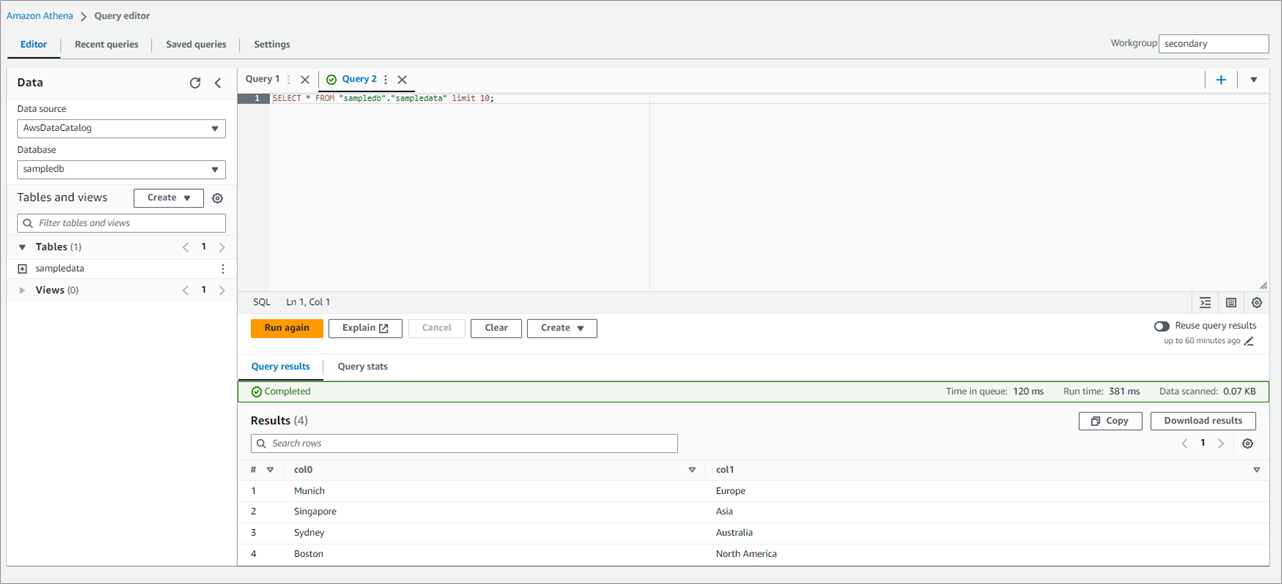This screenshot has height=584, width=1282.
Task: Click Singapore cell in results
Action: click(315, 512)
